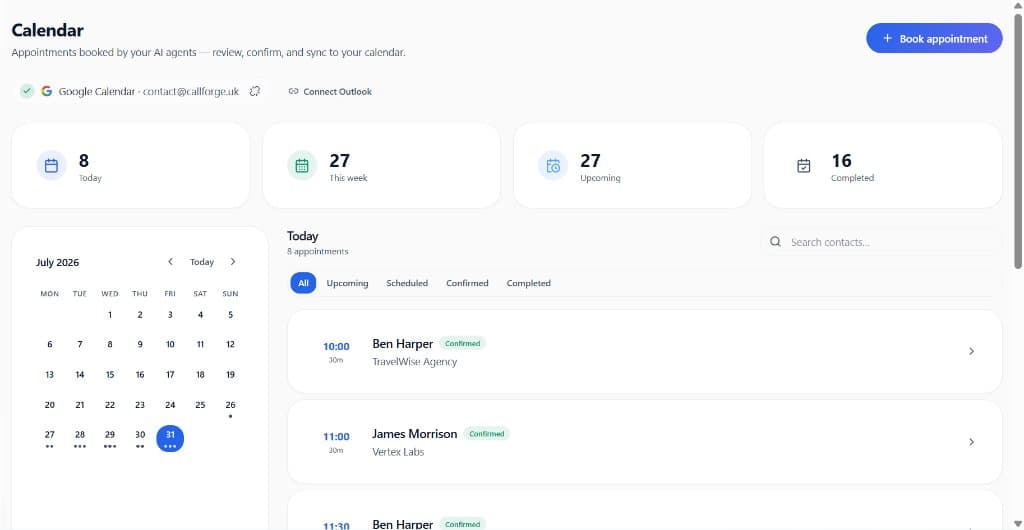The image size is (1024, 530).
Task: Click TravelWise Agency company text
Action: tap(415, 362)
